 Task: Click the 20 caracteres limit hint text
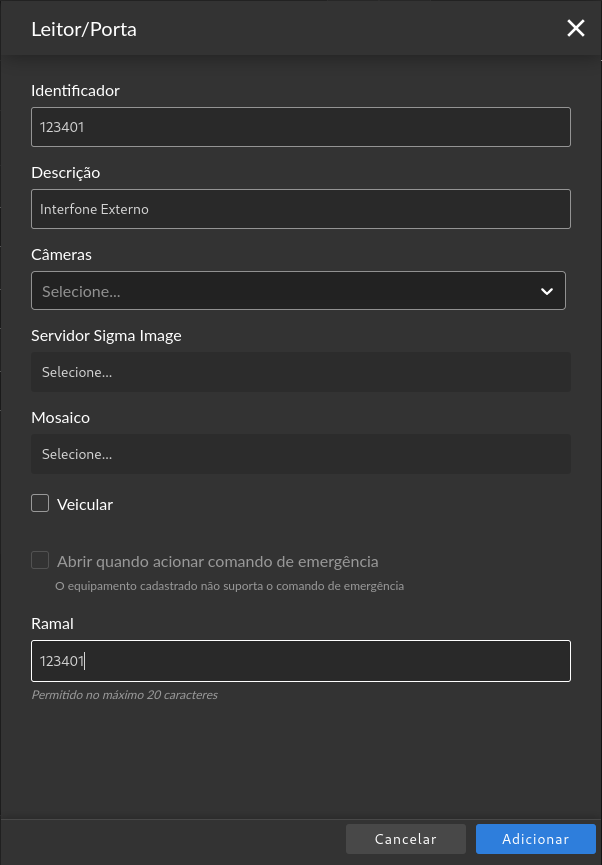pos(125,695)
